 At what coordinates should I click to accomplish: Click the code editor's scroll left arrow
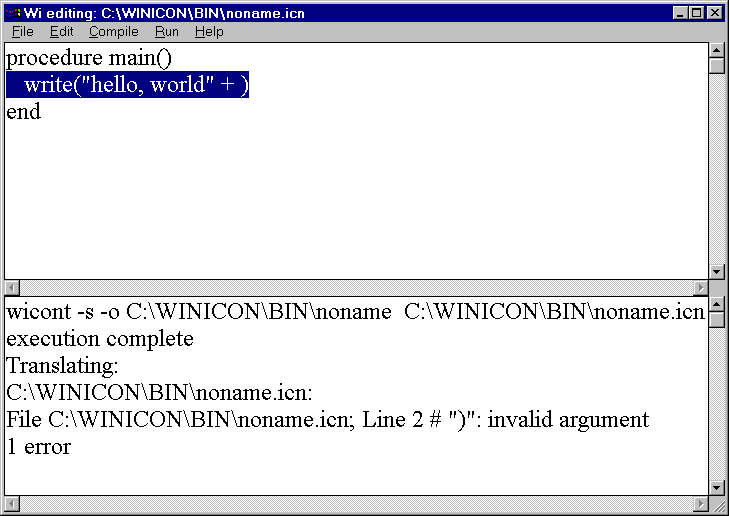(x=12, y=288)
